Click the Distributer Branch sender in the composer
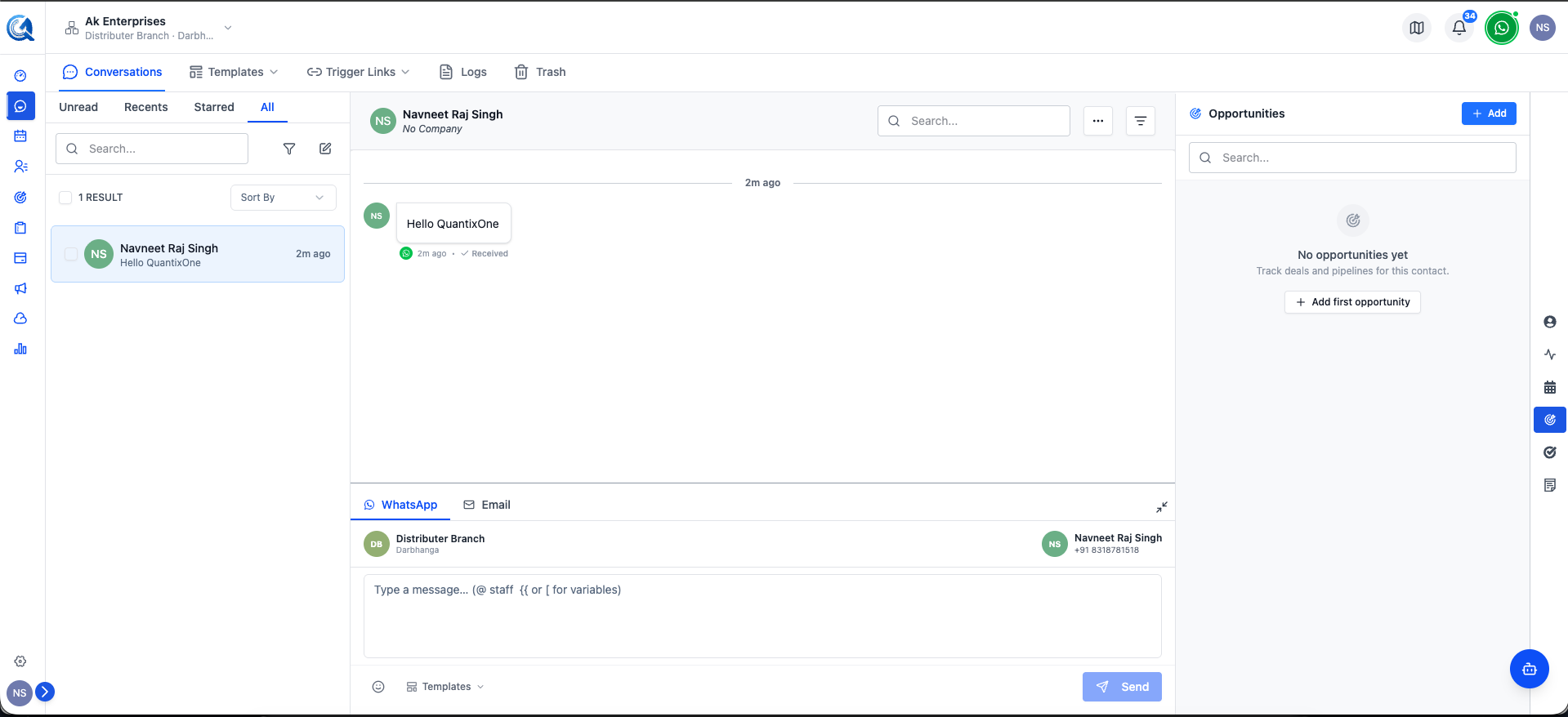Viewport: 1568px width, 717px height. 425,544
